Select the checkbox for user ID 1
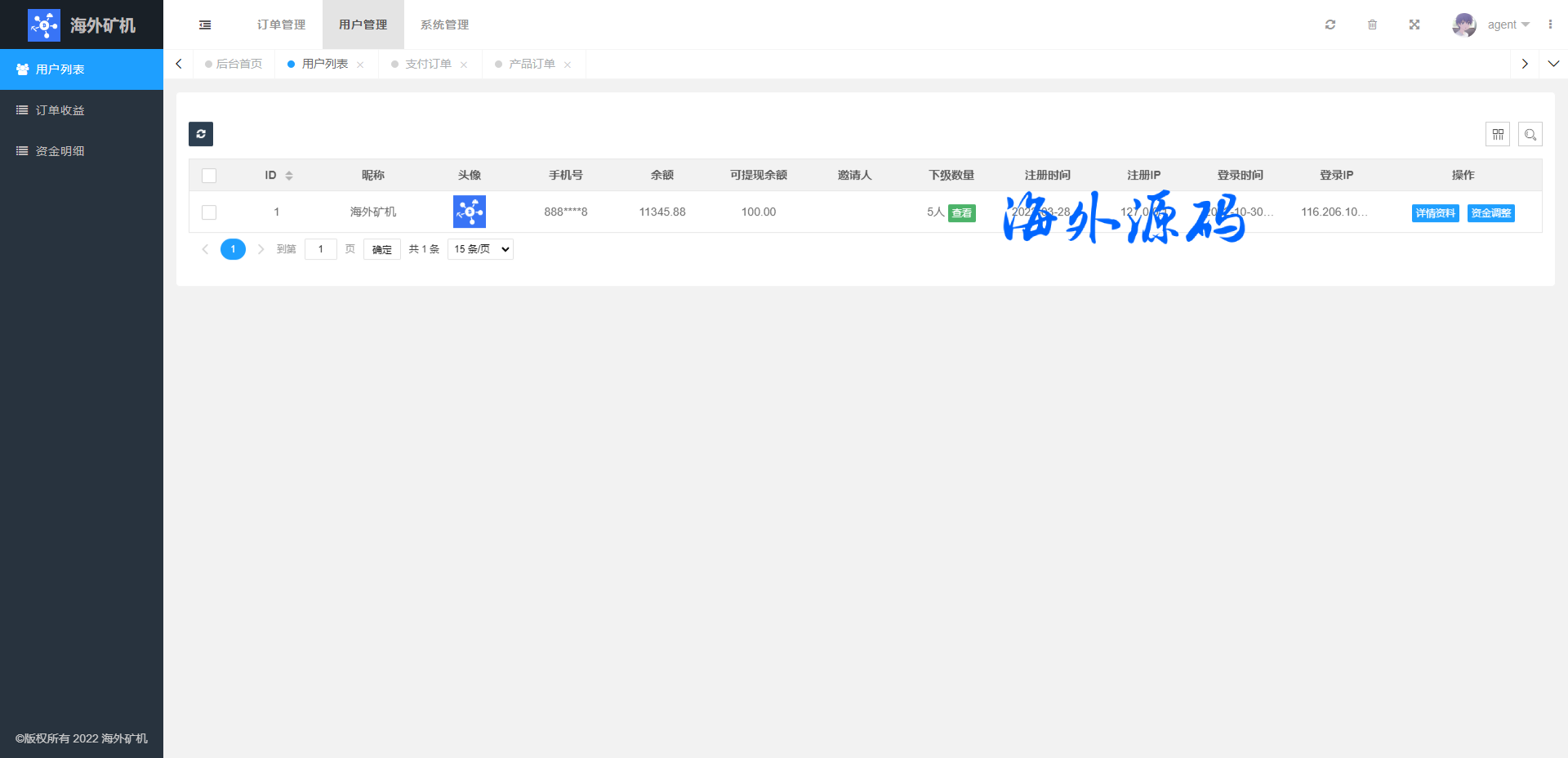The width and height of the screenshot is (1568, 758). 209,212
